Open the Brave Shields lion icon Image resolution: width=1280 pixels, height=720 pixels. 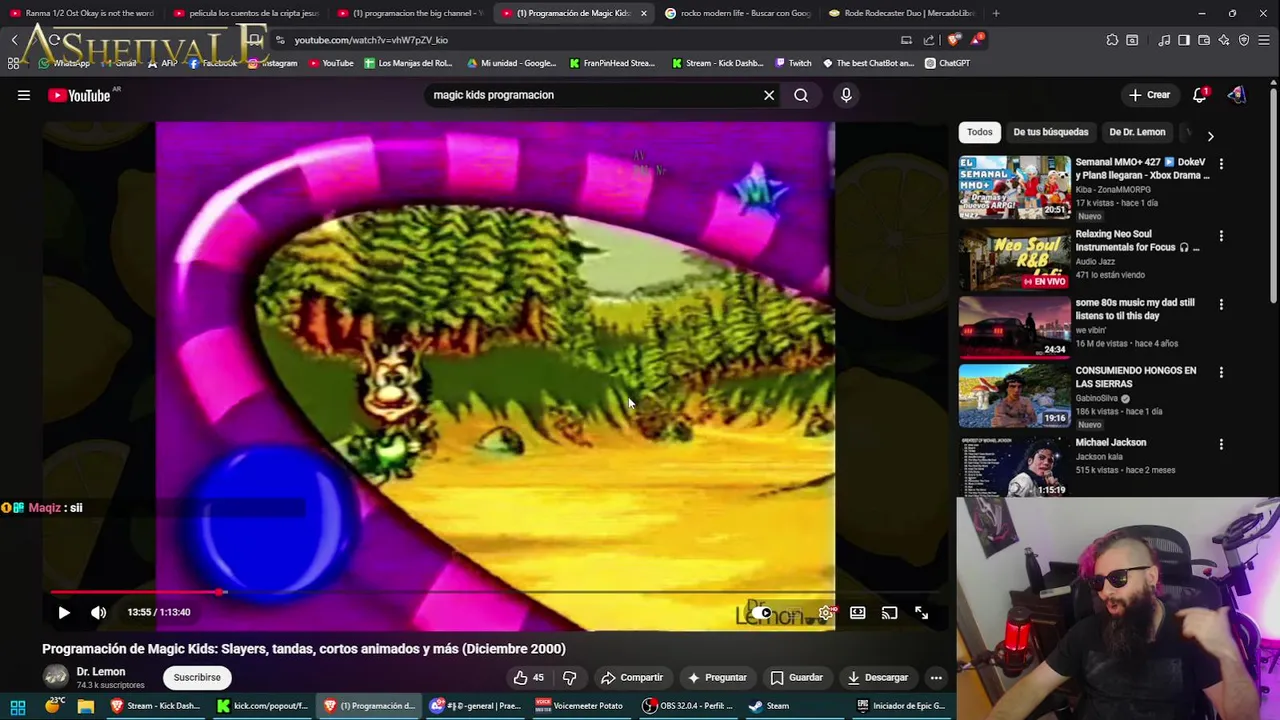pos(954,40)
